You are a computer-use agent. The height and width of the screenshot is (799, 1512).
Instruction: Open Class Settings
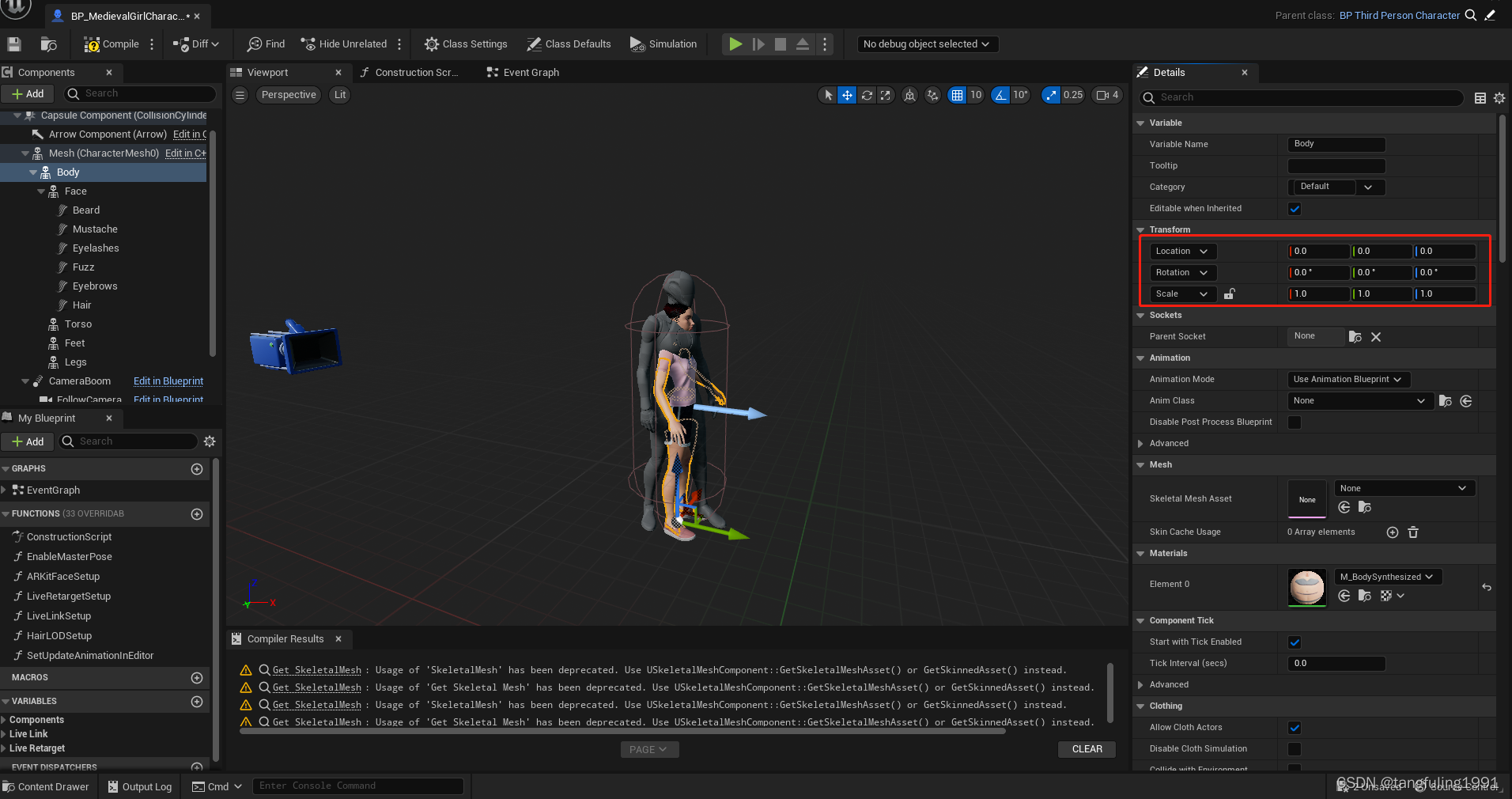click(466, 44)
